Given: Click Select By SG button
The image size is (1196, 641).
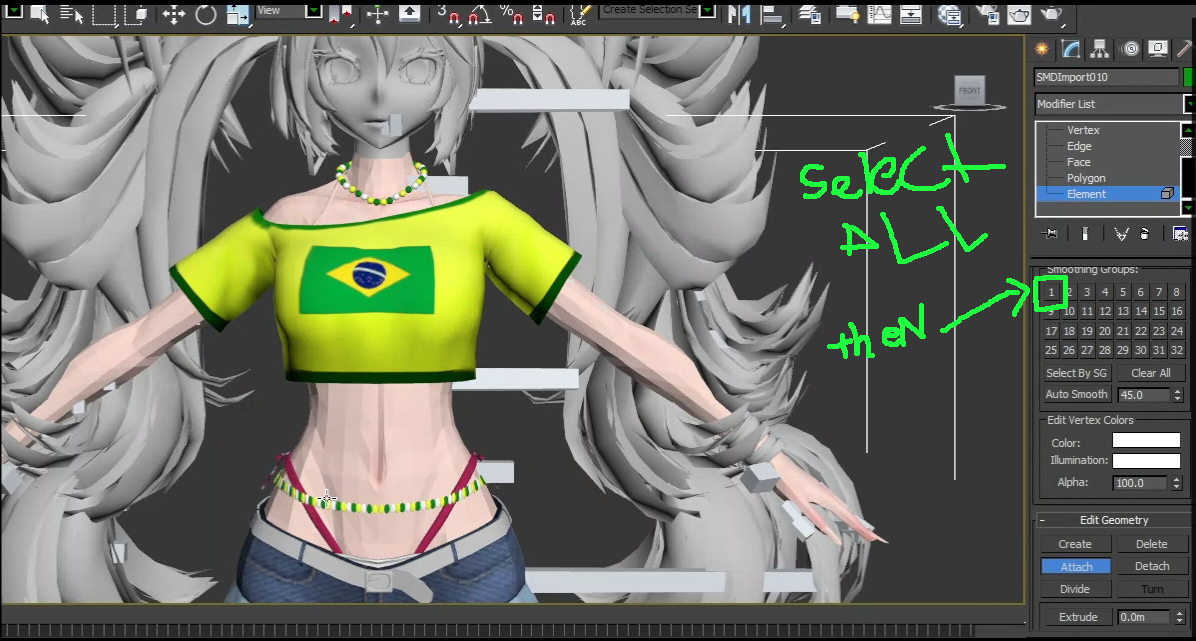Looking at the screenshot, I should pos(1075,373).
